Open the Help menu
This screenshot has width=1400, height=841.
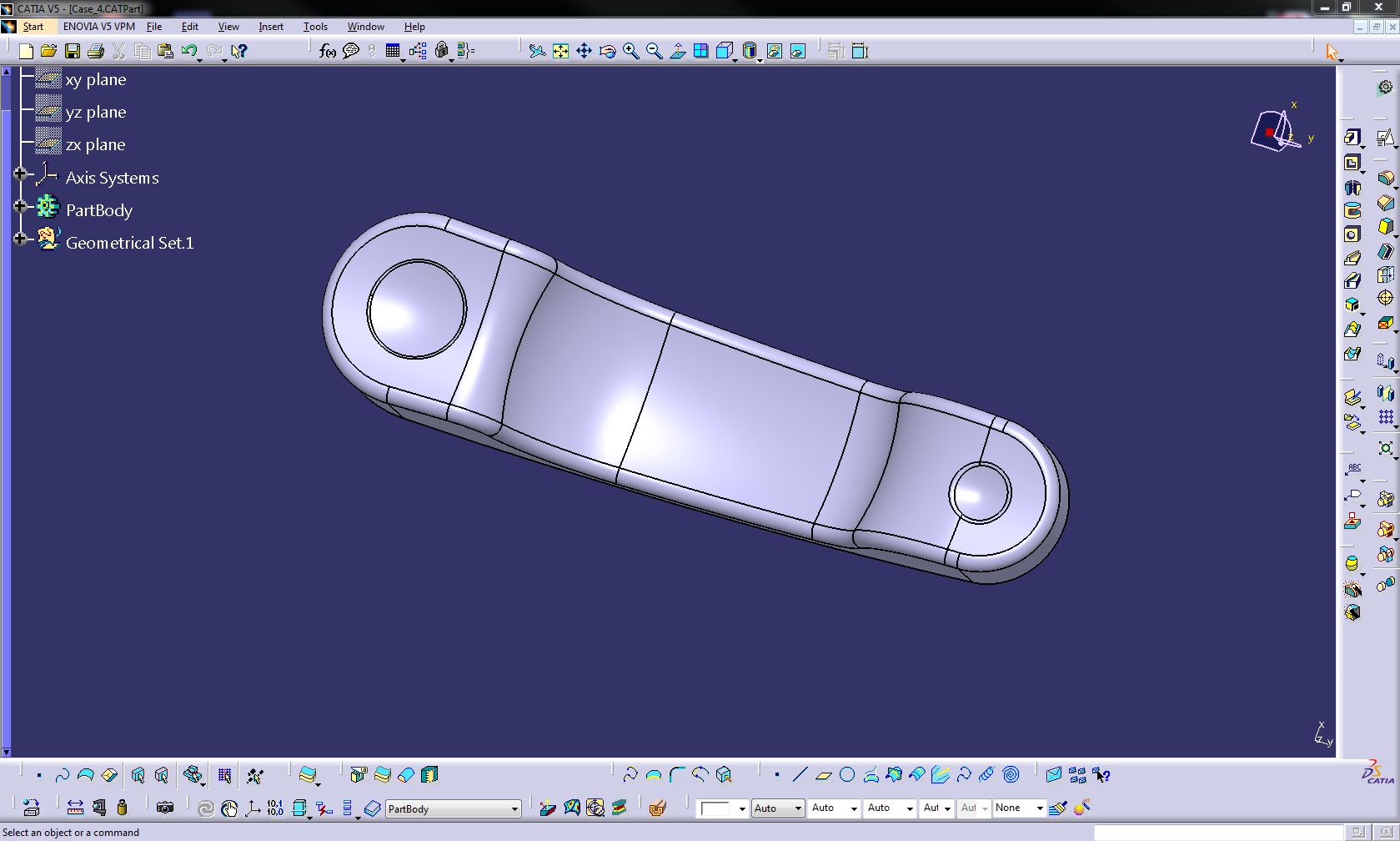pyautogui.click(x=414, y=27)
